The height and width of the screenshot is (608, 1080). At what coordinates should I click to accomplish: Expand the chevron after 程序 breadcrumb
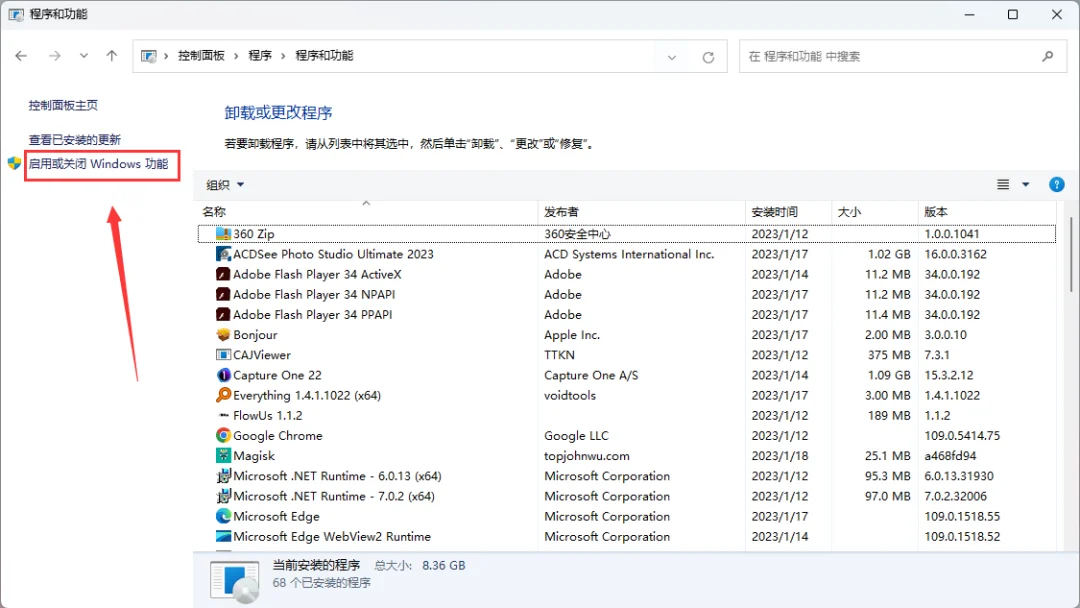click(x=283, y=56)
